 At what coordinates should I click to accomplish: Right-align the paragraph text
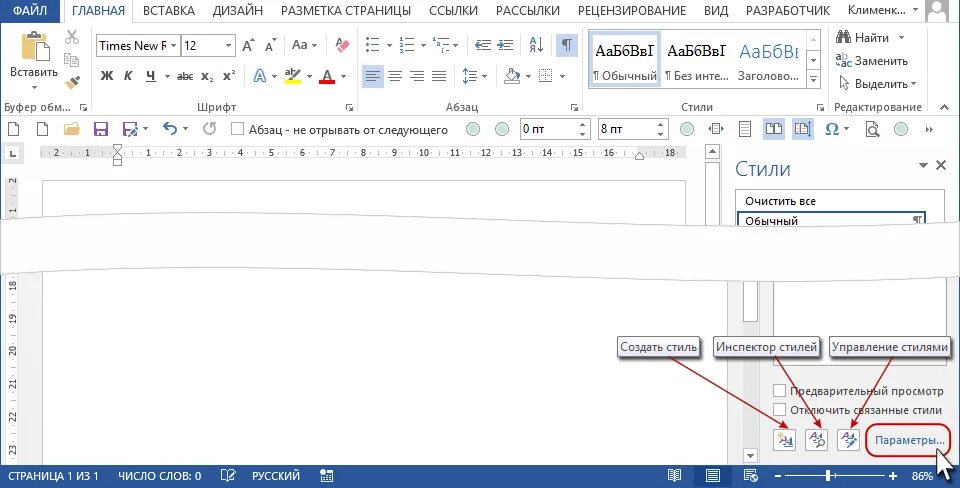[417, 77]
